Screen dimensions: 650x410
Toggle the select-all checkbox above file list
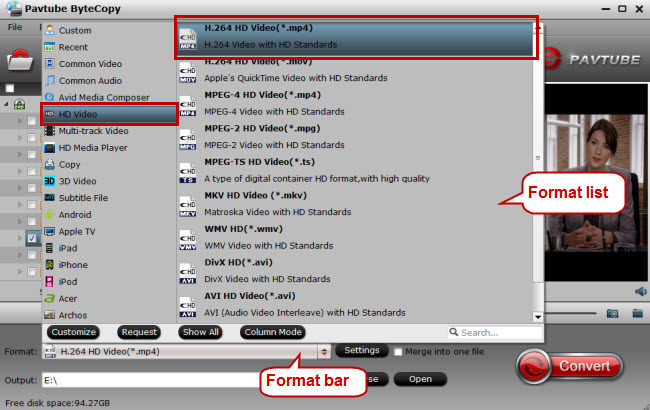click(x=10, y=88)
